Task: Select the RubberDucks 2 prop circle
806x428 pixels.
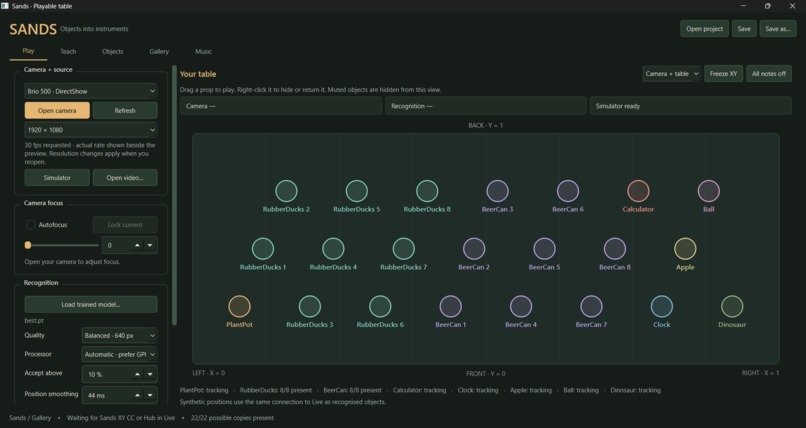Action: coord(286,191)
